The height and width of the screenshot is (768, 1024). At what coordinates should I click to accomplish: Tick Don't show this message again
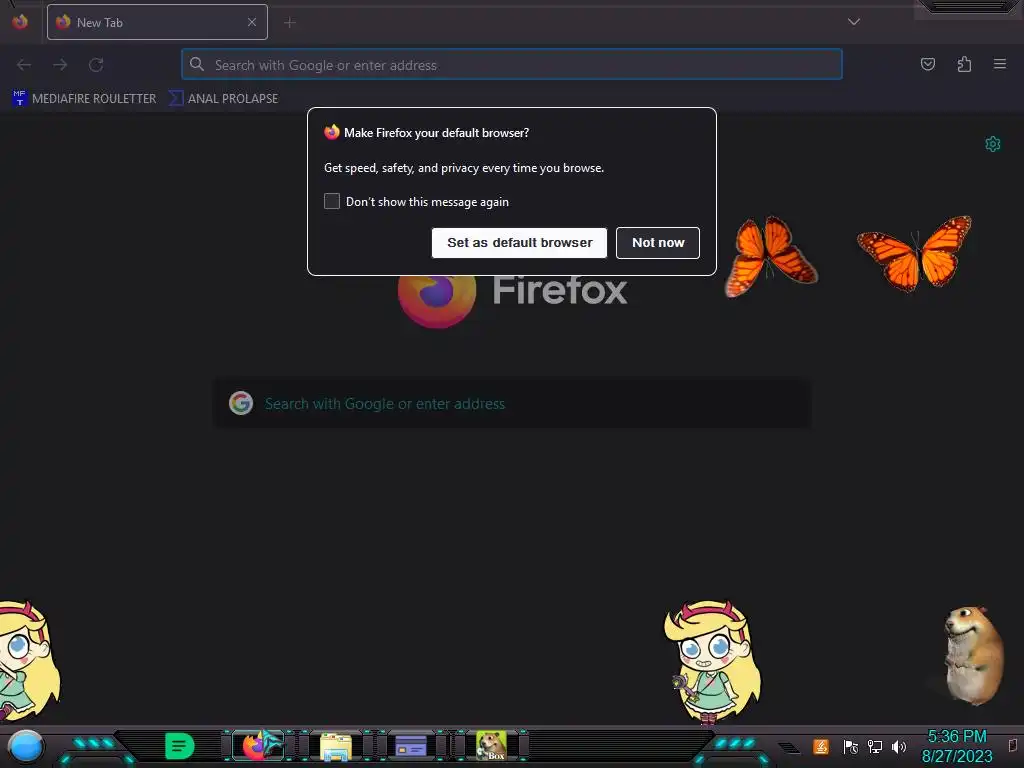click(x=332, y=201)
